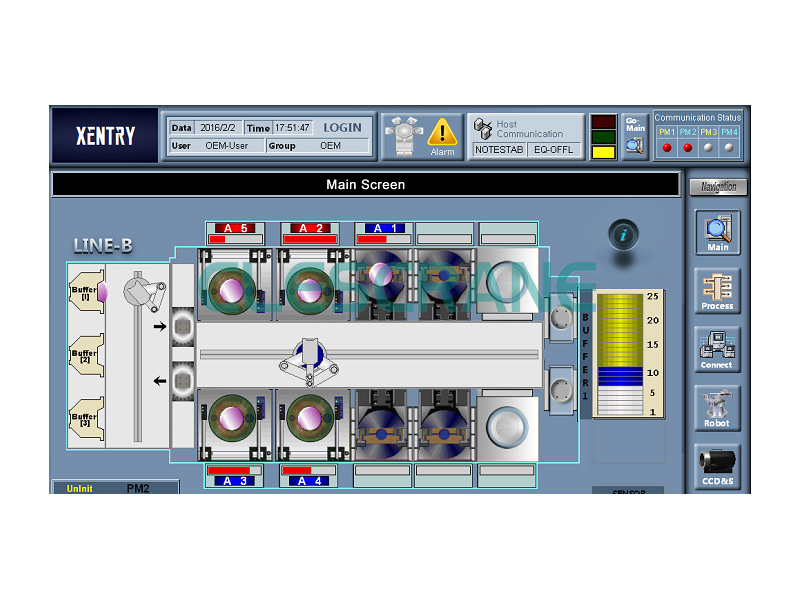Click the UnInit PM2 status bar
Screen dimensions: 800x600
point(116,488)
